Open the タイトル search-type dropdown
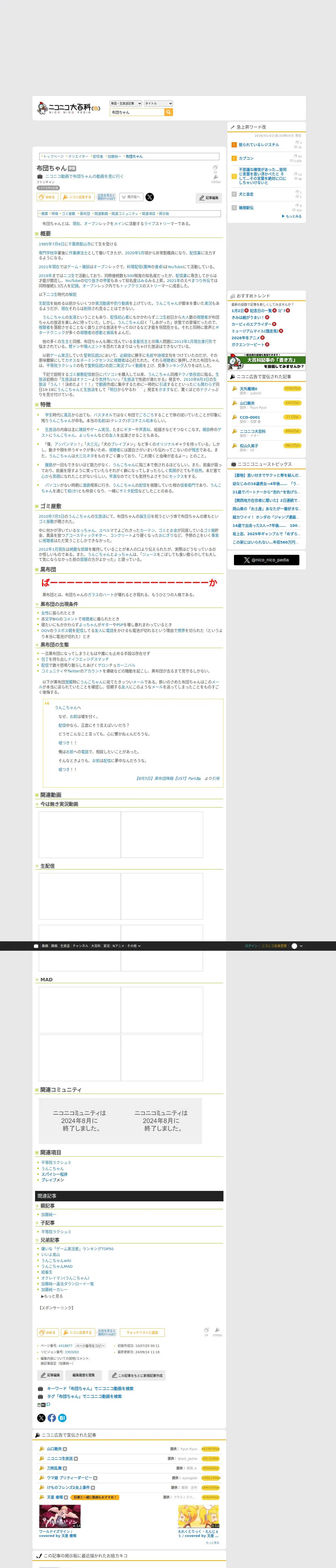The width and height of the screenshot is (336, 1568). [x=158, y=103]
